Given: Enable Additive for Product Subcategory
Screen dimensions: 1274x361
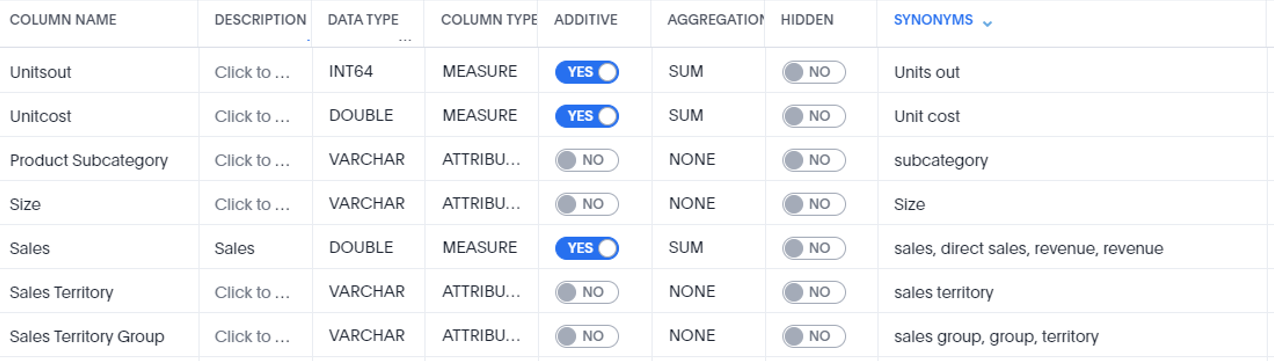Looking at the screenshot, I should 587,160.
